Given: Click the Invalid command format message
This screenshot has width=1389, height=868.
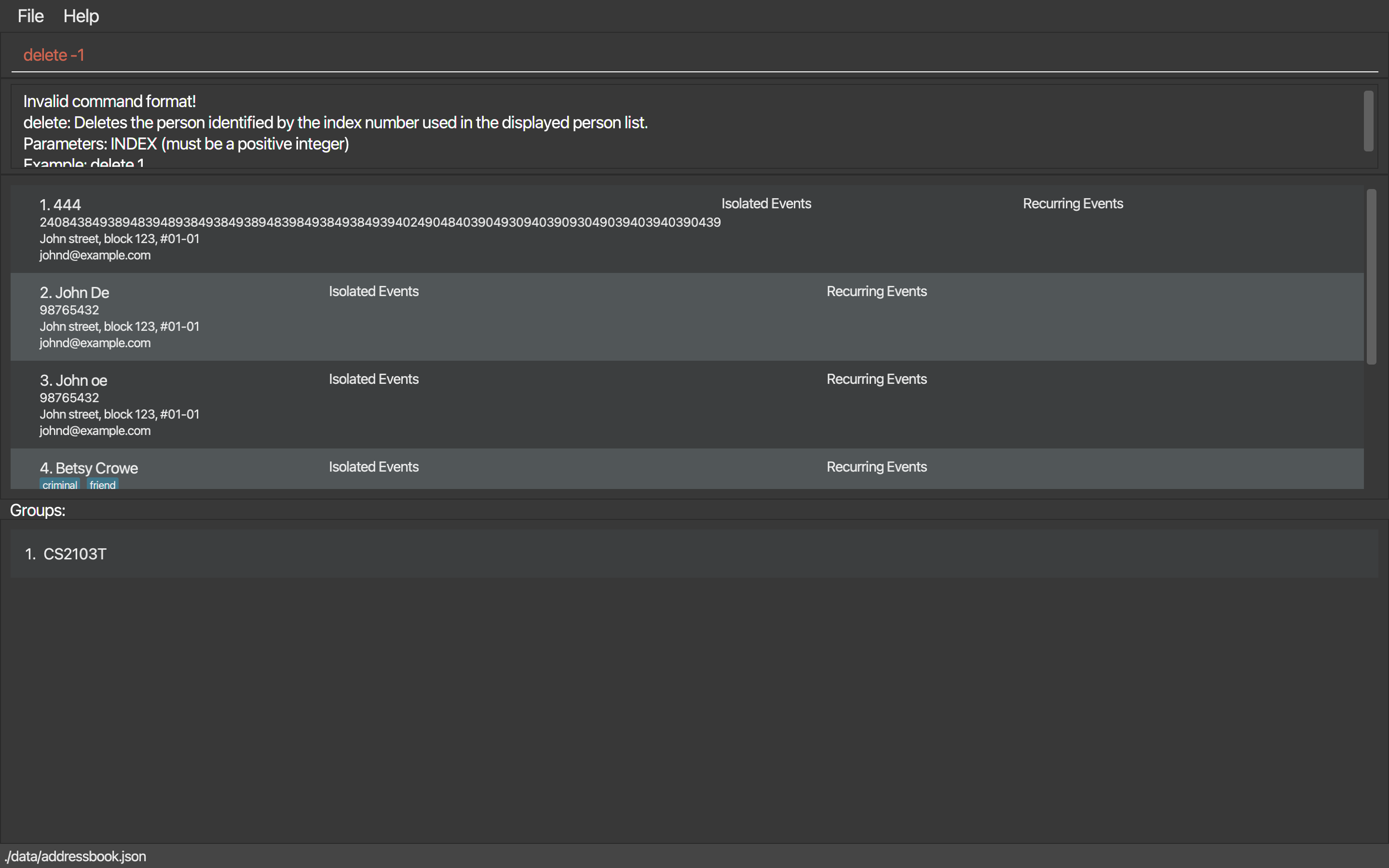Looking at the screenshot, I should 109,102.
